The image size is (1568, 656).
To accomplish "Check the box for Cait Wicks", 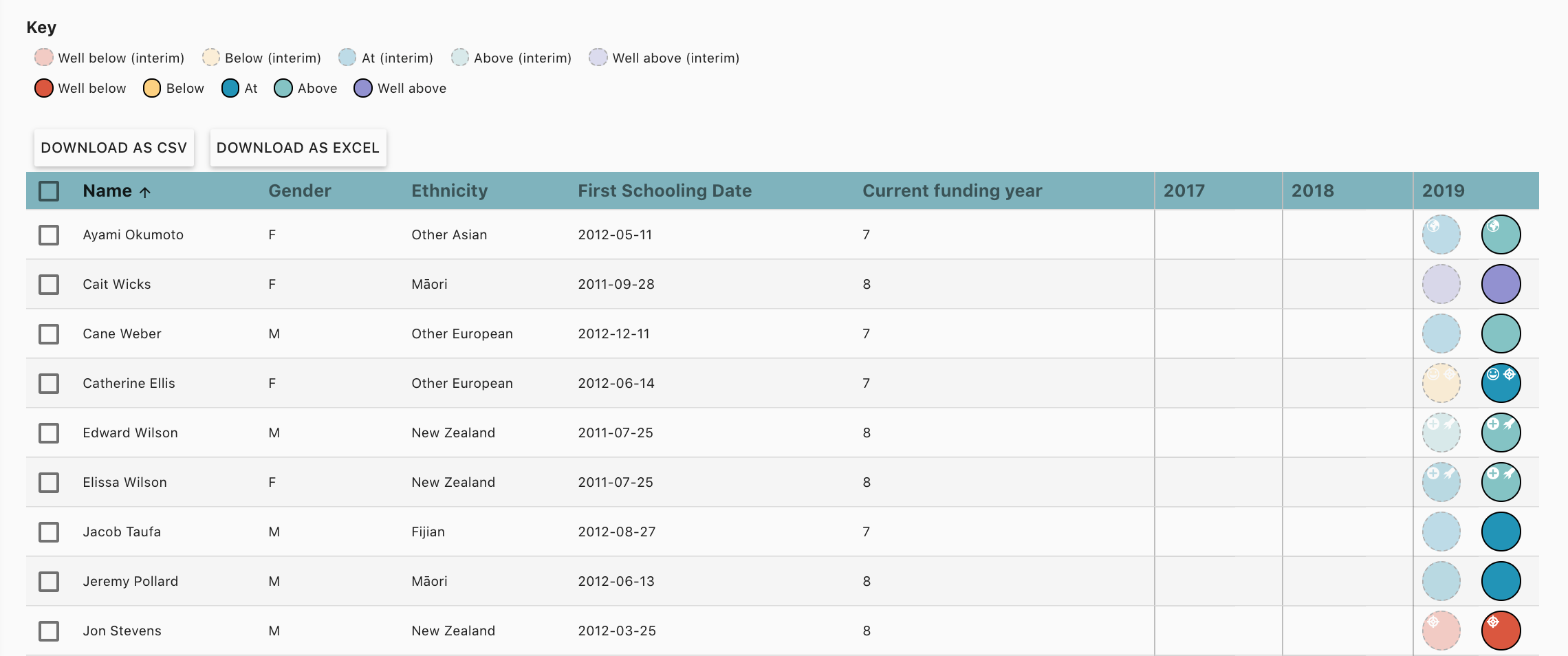I will [x=49, y=285].
